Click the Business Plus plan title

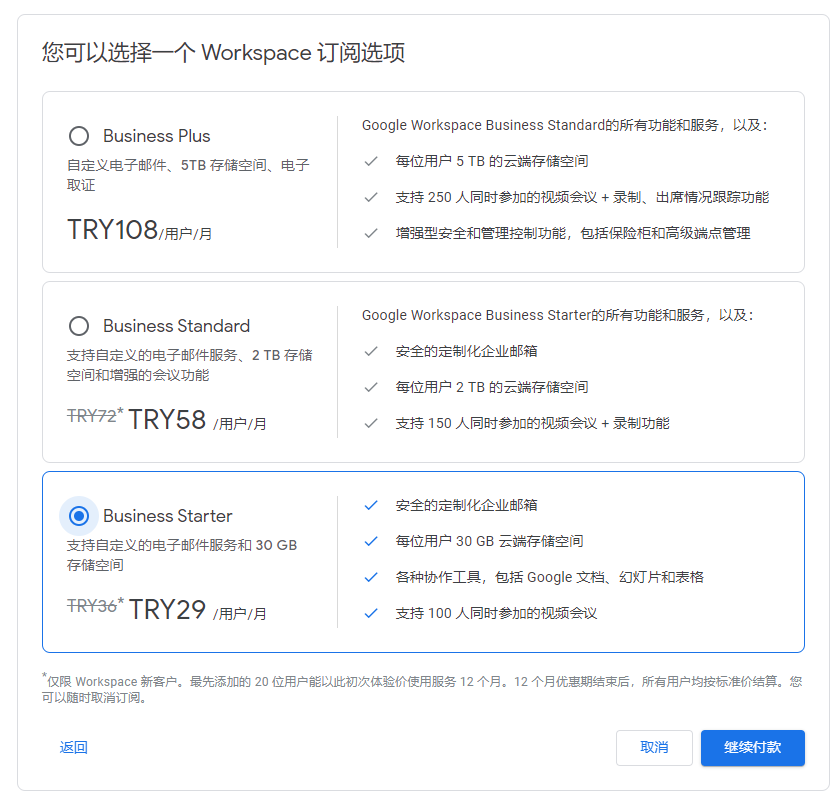156,136
